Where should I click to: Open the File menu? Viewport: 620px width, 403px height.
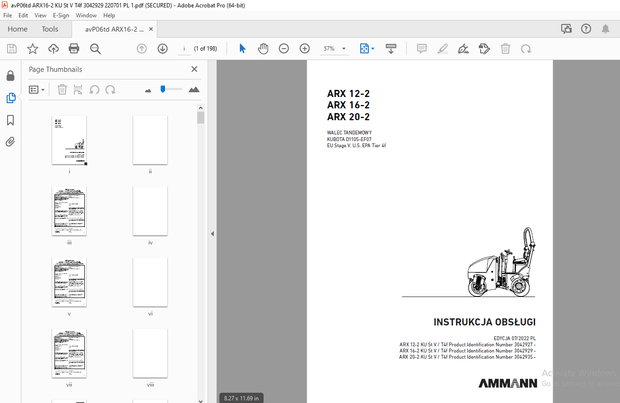[8, 15]
